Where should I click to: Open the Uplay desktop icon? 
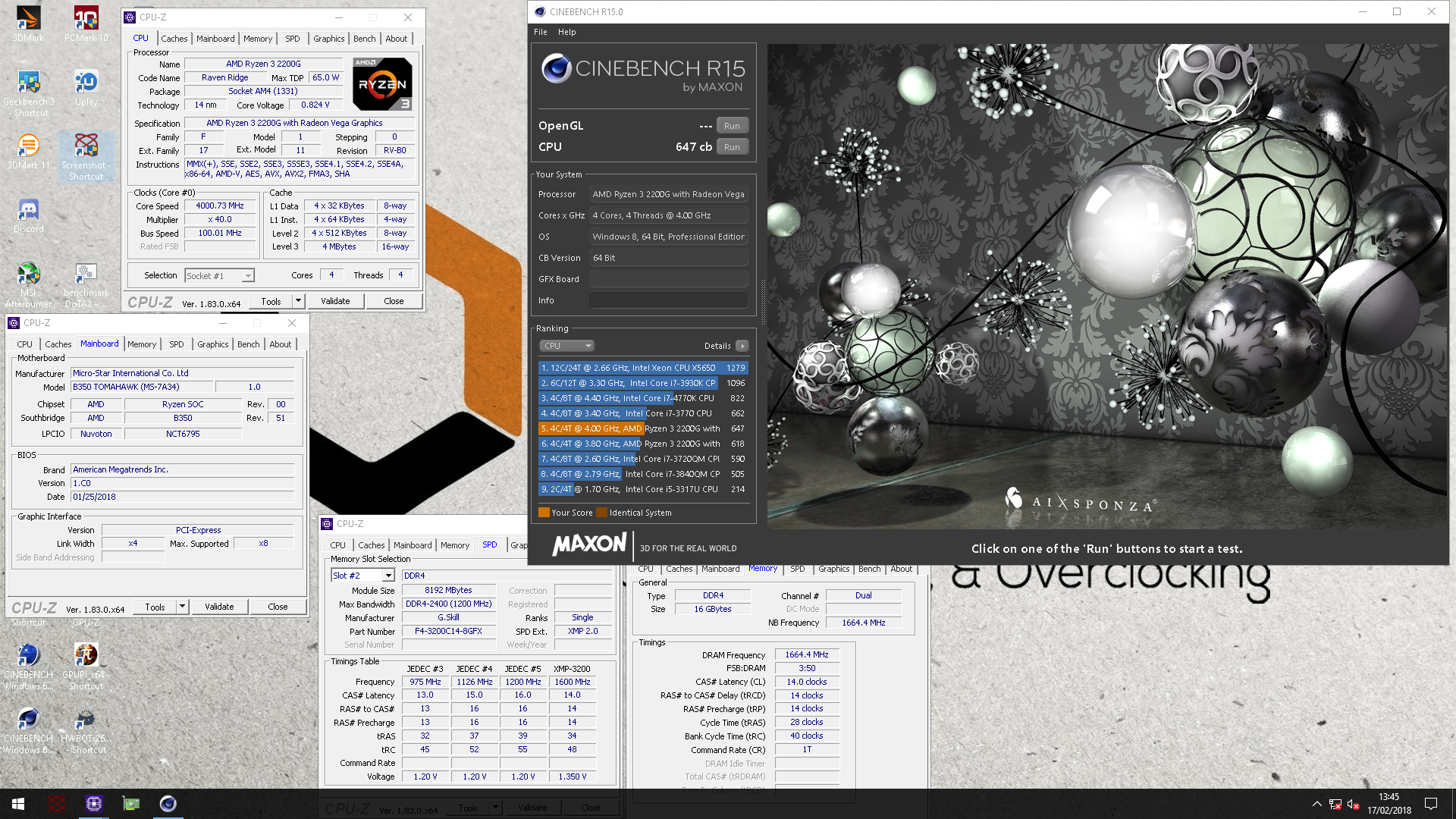tap(86, 88)
